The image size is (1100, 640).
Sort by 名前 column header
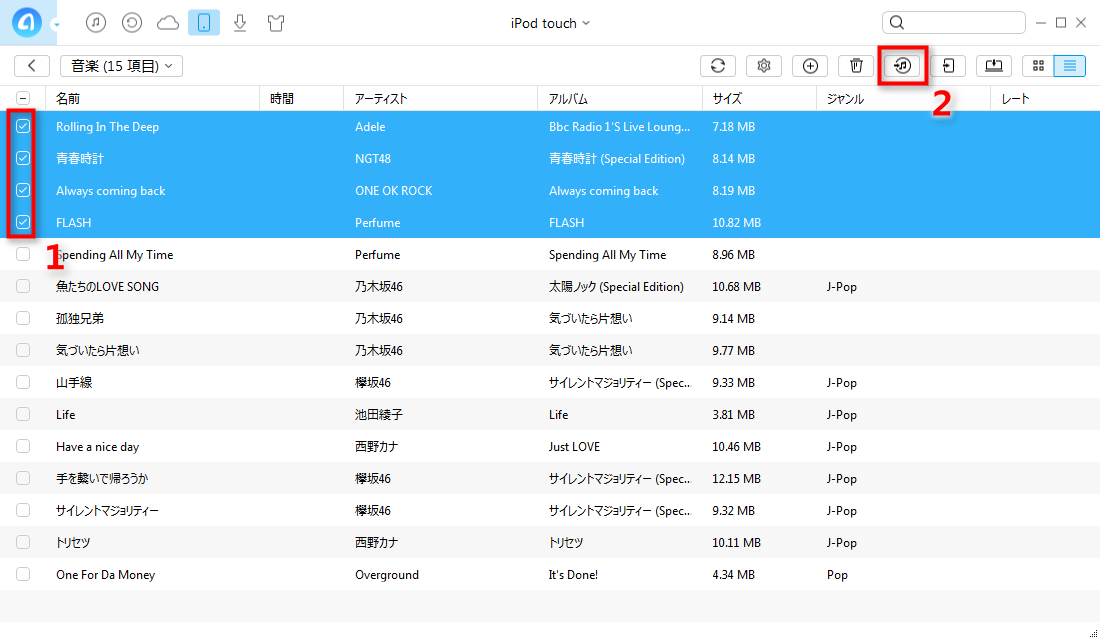pos(152,99)
